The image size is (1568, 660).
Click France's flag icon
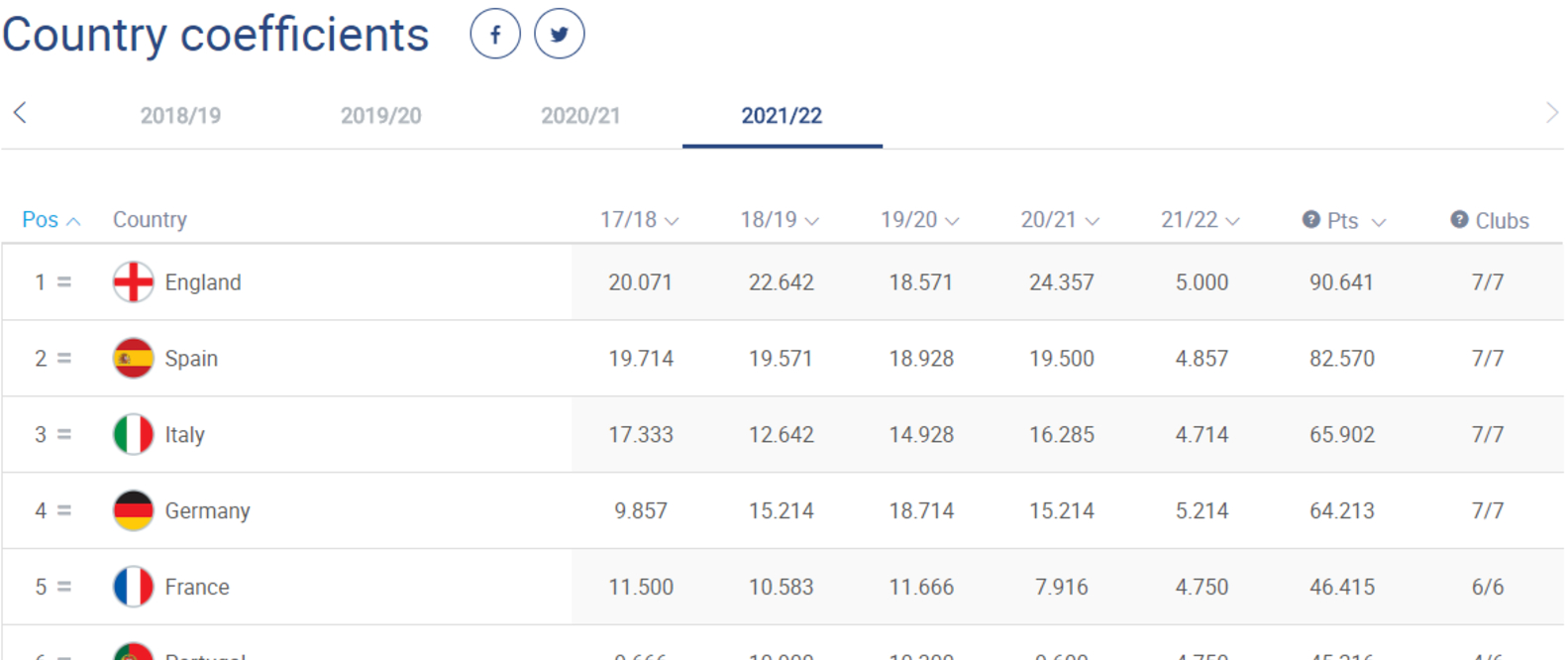click(133, 587)
